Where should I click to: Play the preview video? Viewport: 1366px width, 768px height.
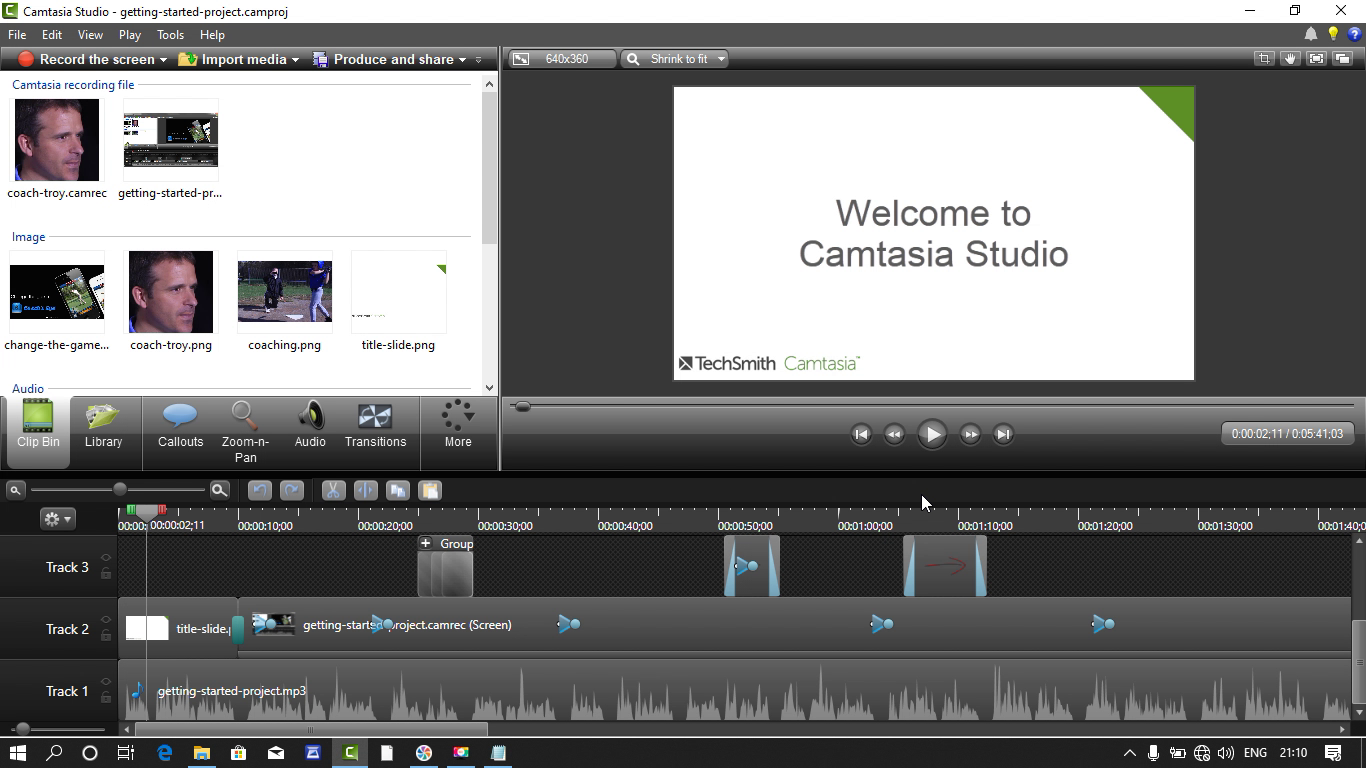click(932, 434)
